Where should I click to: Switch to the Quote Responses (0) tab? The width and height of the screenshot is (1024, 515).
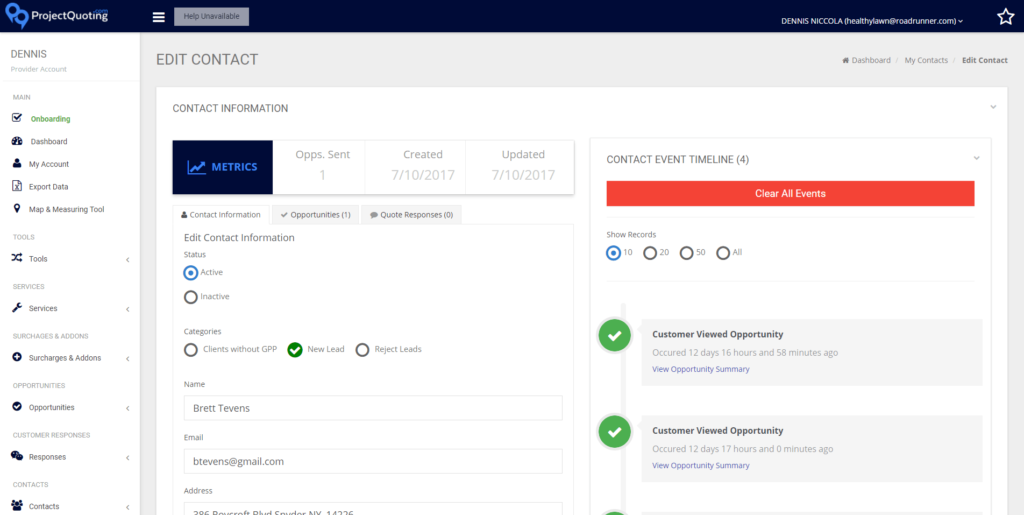tap(411, 214)
